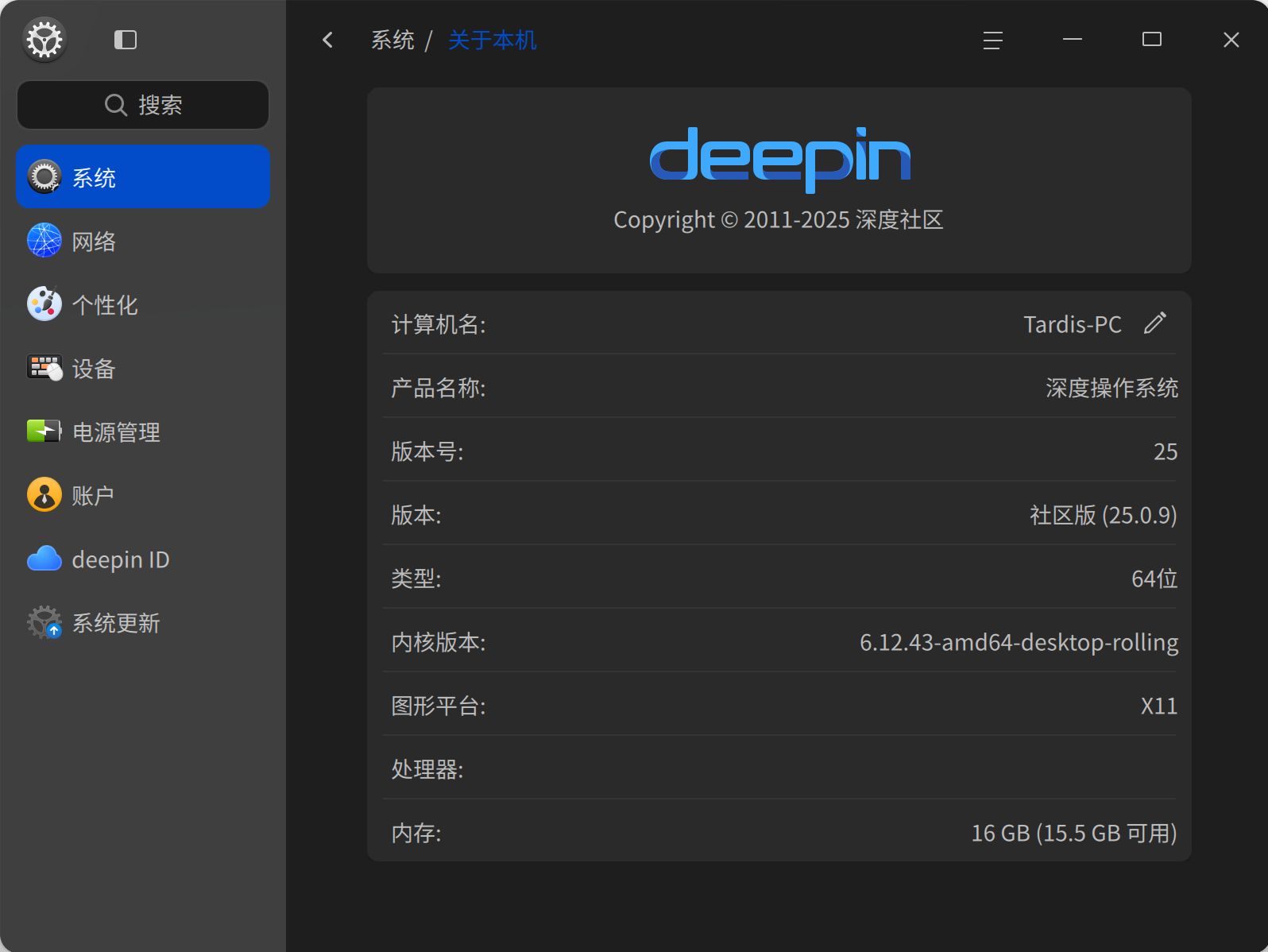Click the search input field

[143, 105]
